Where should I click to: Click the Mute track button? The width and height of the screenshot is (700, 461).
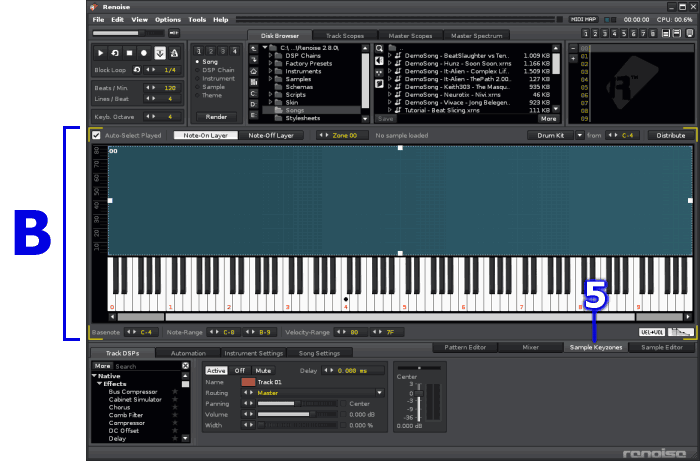[x=263, y=370]
